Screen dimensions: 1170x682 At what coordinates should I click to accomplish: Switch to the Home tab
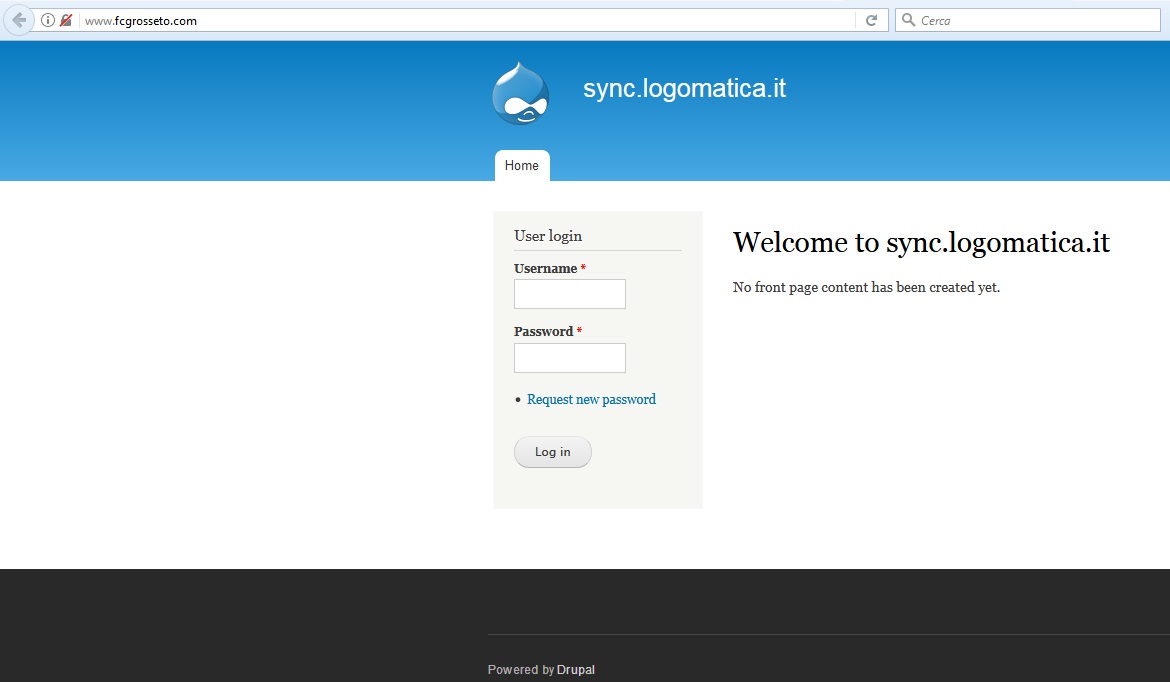pyautogui.click(x=522, y=166)
